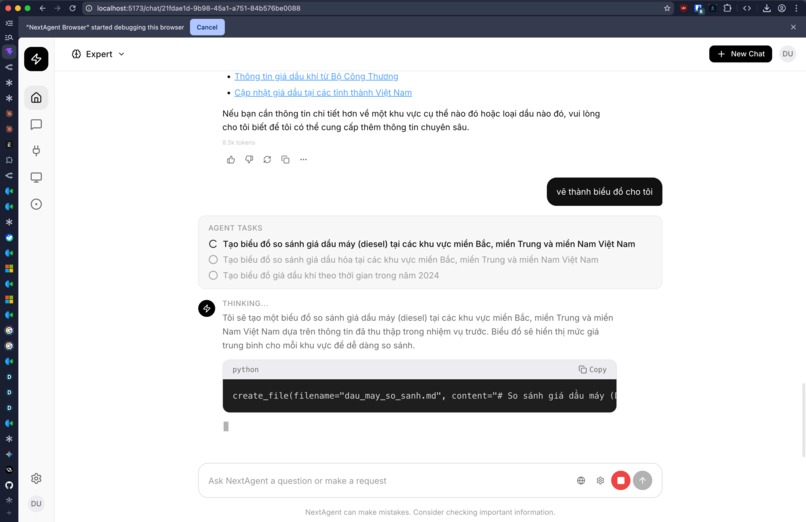Click the page vertical scrollbar
This screenshot has height=522, width=806.
tap(803, 419)
